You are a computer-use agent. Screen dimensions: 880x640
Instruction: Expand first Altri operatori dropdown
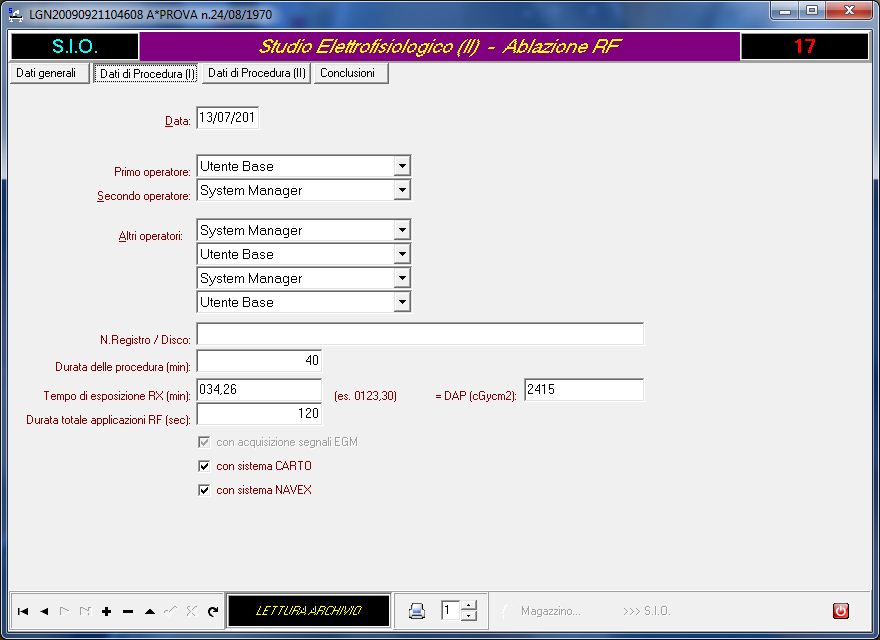[402, 230]
